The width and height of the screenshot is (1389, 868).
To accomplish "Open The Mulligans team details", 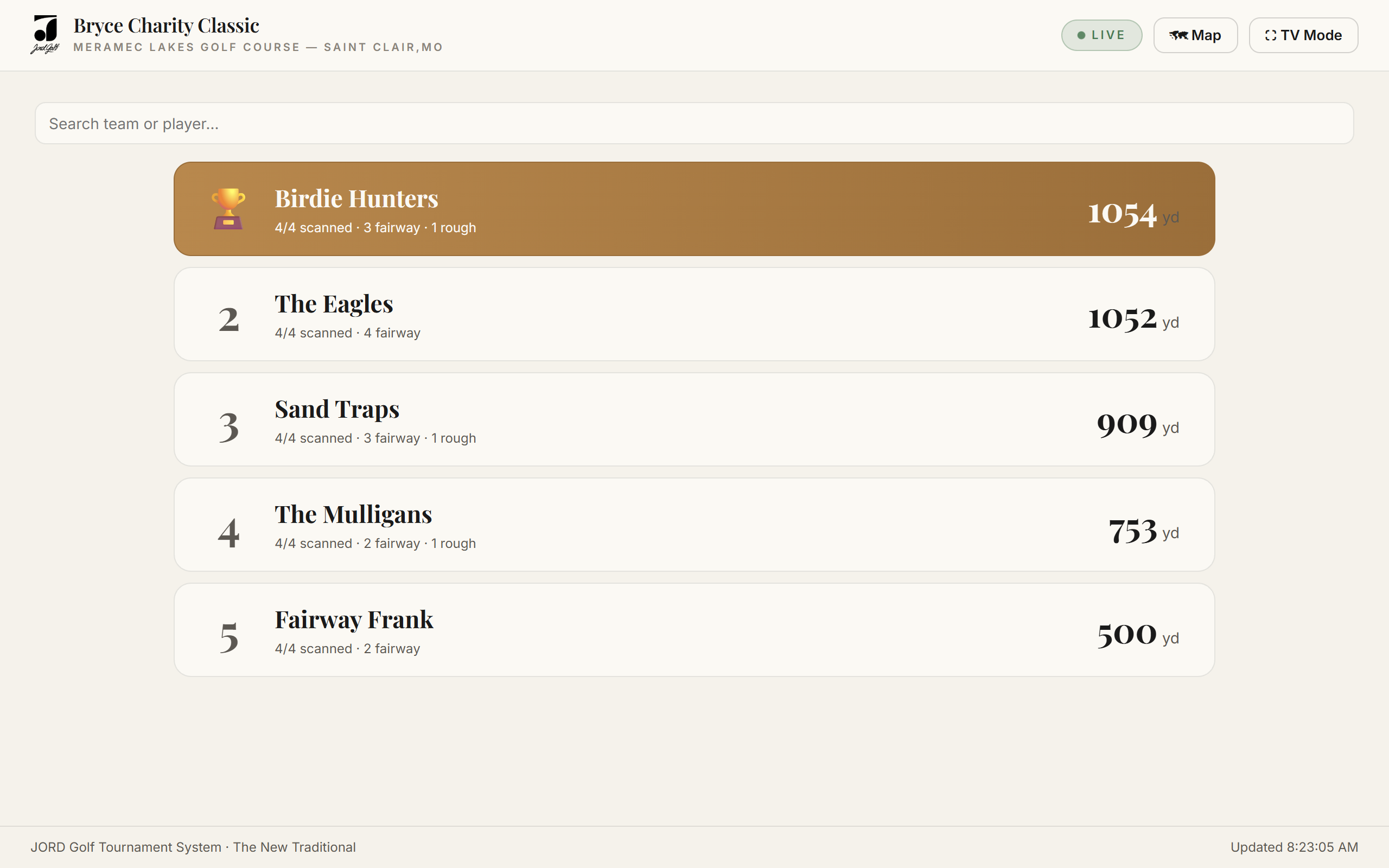I will click(x=694, y=525).
